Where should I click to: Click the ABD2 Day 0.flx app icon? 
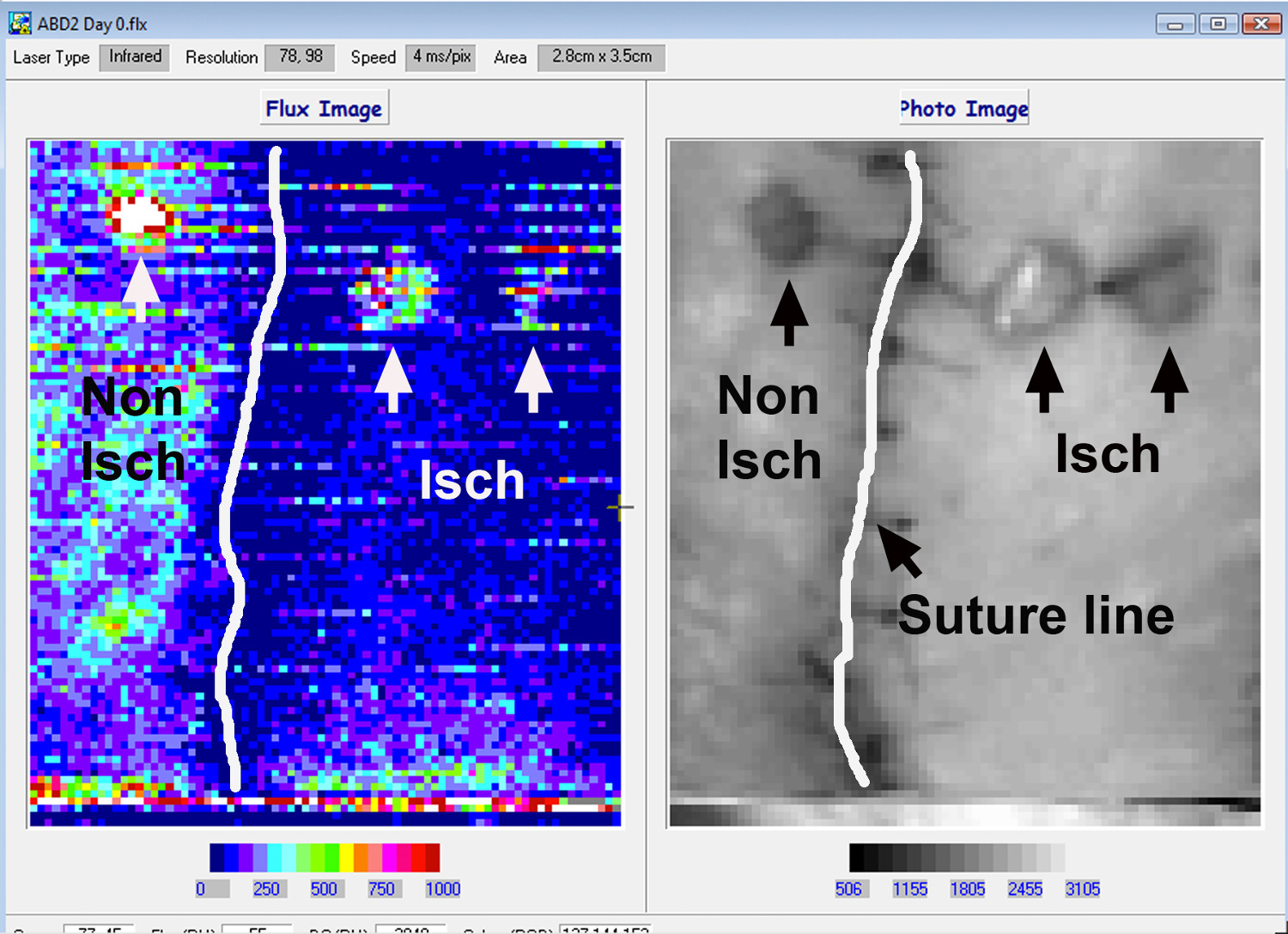tap(19, 23)
